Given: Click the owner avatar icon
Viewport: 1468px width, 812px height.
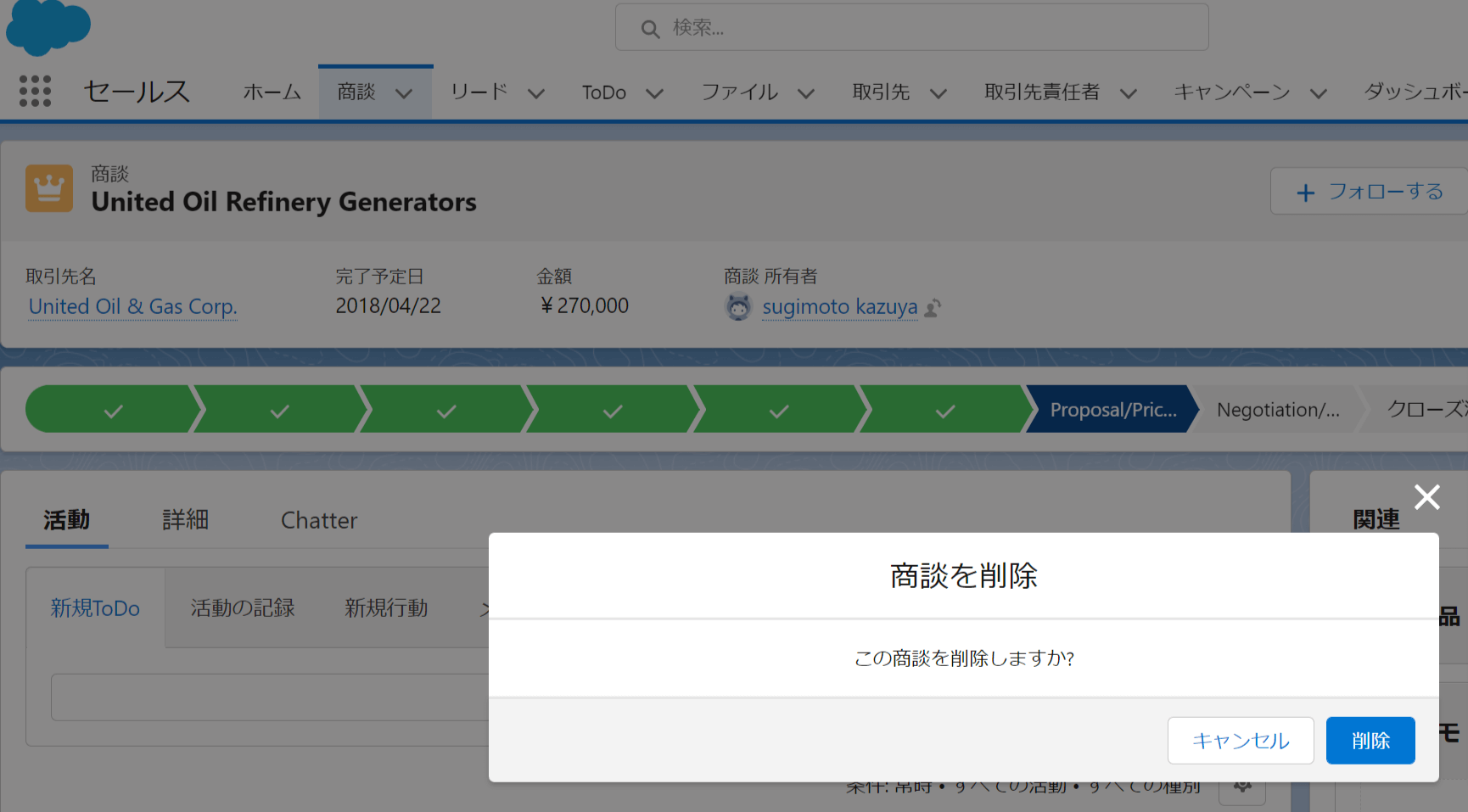Looking at the screenshot, I should (739, 306).
